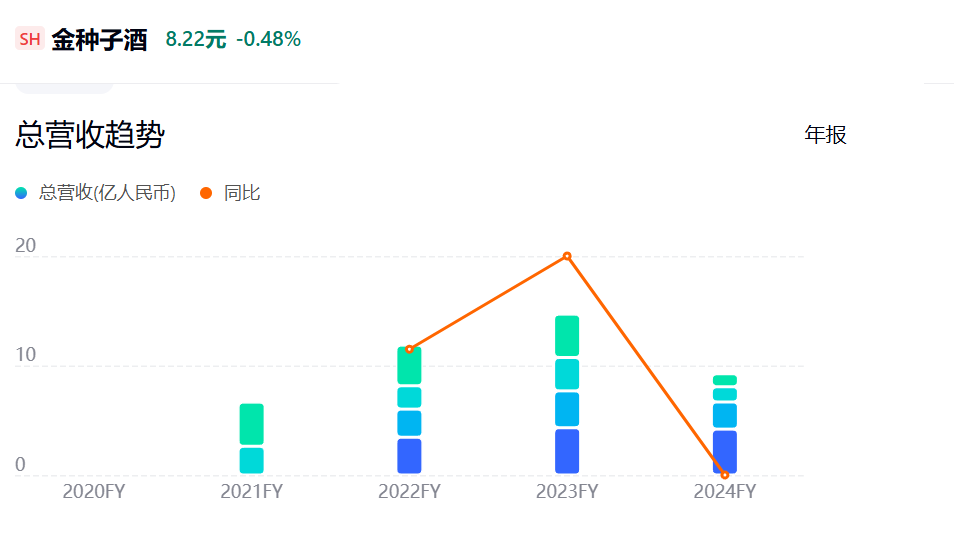The image size is (954, 537).
Task: Toggle the 总营收(亿人民币) legend item
Action: pyautogui.click(x=96, y=193)
